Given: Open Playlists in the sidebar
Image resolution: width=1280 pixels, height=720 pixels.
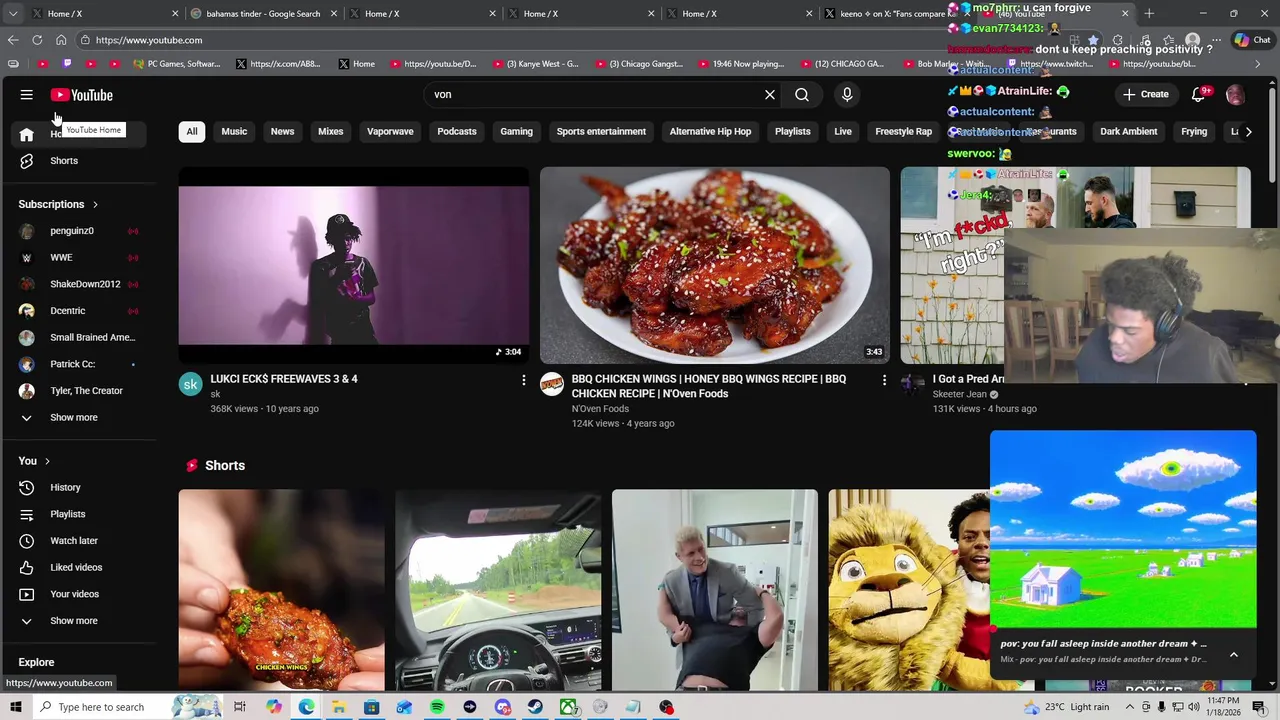Looking at the screenshot, I should coord(78,514).
